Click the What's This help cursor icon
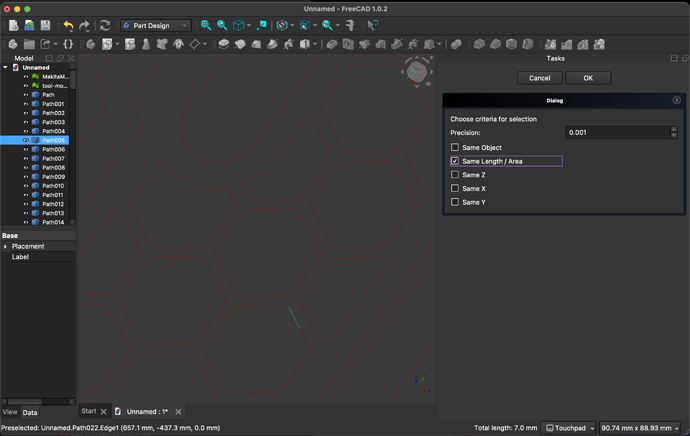 tap(373, 25)
